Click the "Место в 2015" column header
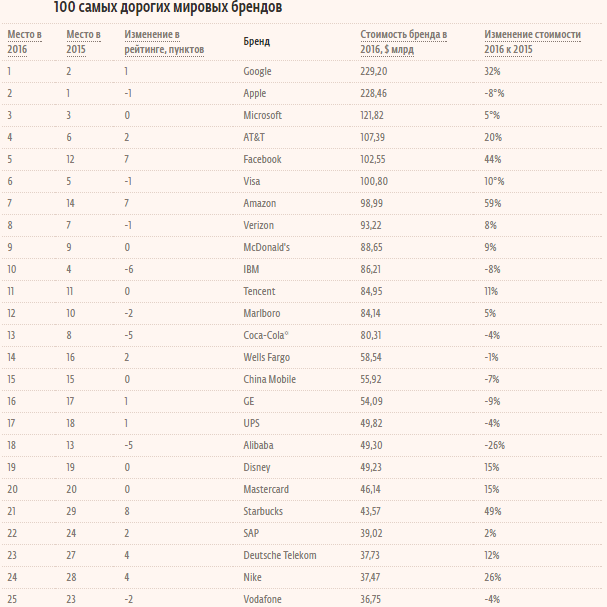607x607 pixels. [x=82, y=41]
